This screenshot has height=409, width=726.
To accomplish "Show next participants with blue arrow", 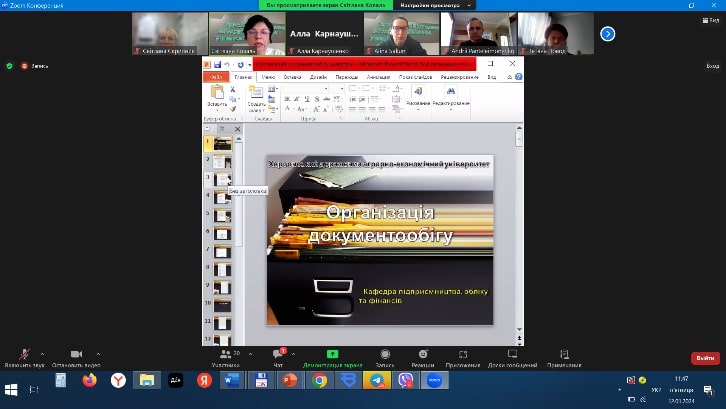I will tap(607, 34).
